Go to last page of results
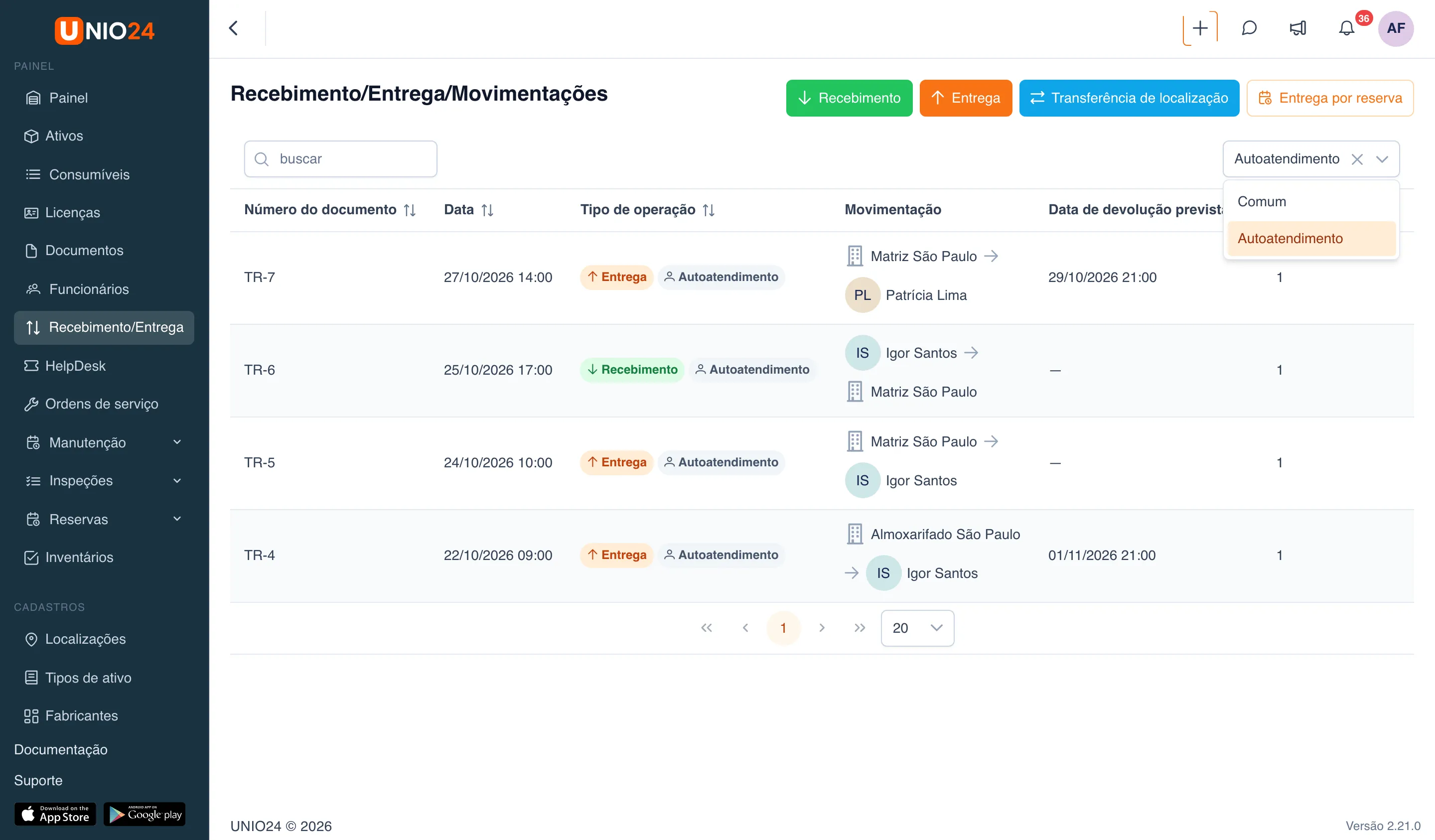 pos(860,628)
